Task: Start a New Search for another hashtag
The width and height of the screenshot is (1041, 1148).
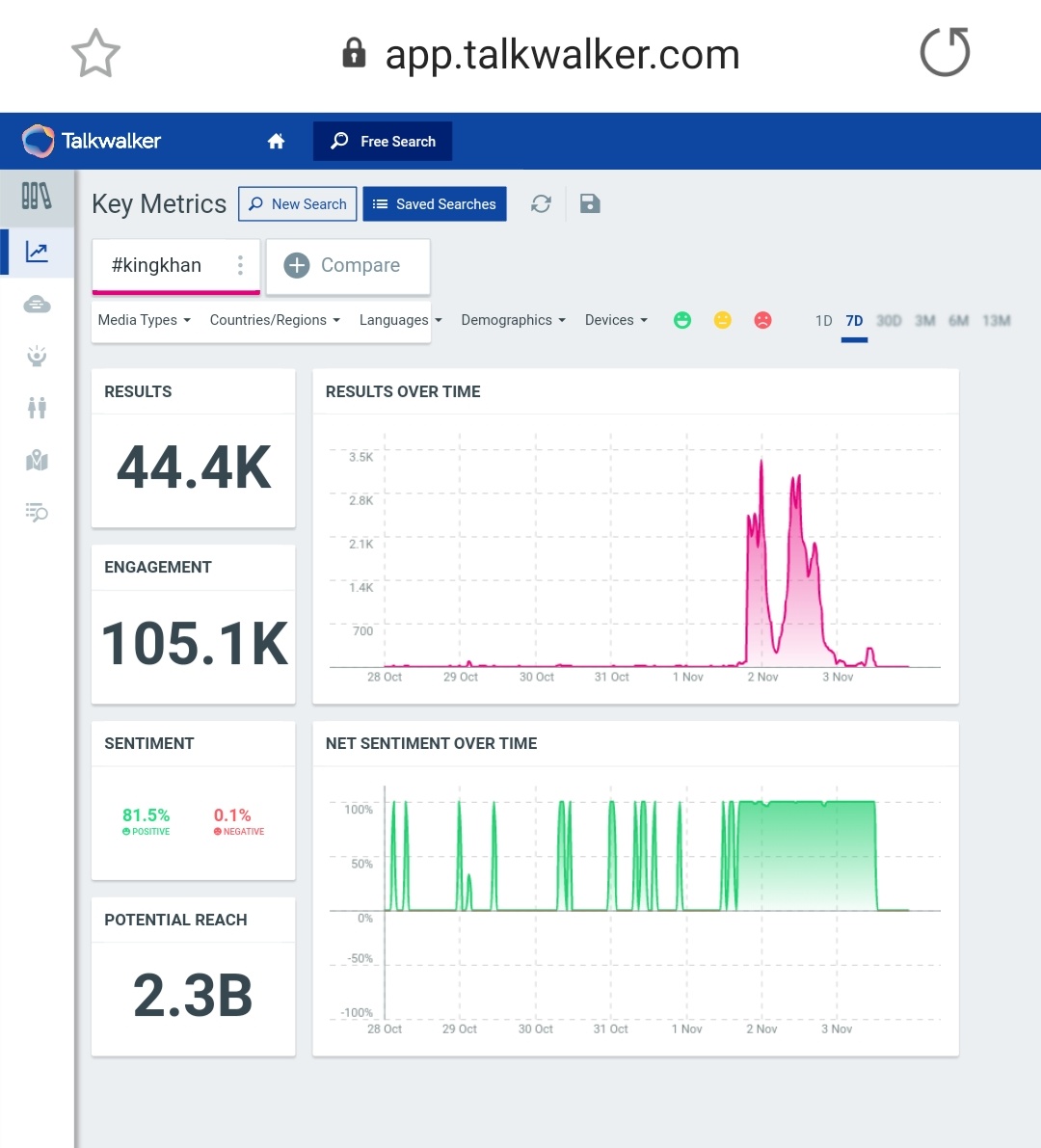Action: pyautogui.click(x=297, y=203)
